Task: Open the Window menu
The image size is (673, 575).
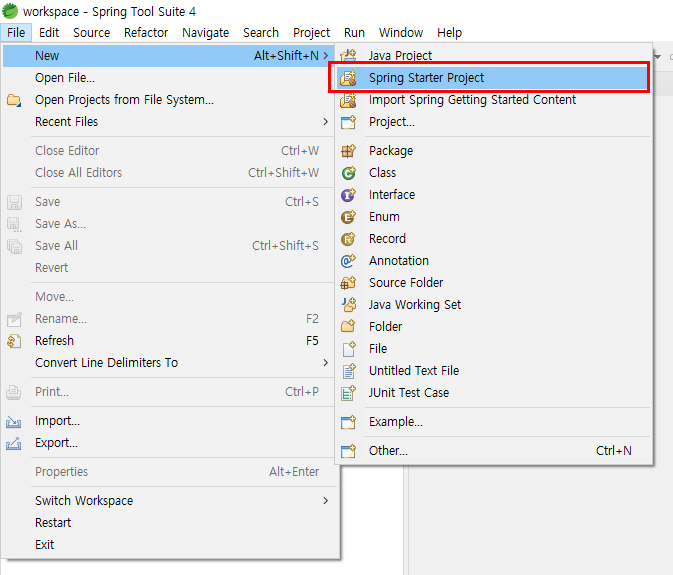Action: click(x=401, y=33)
